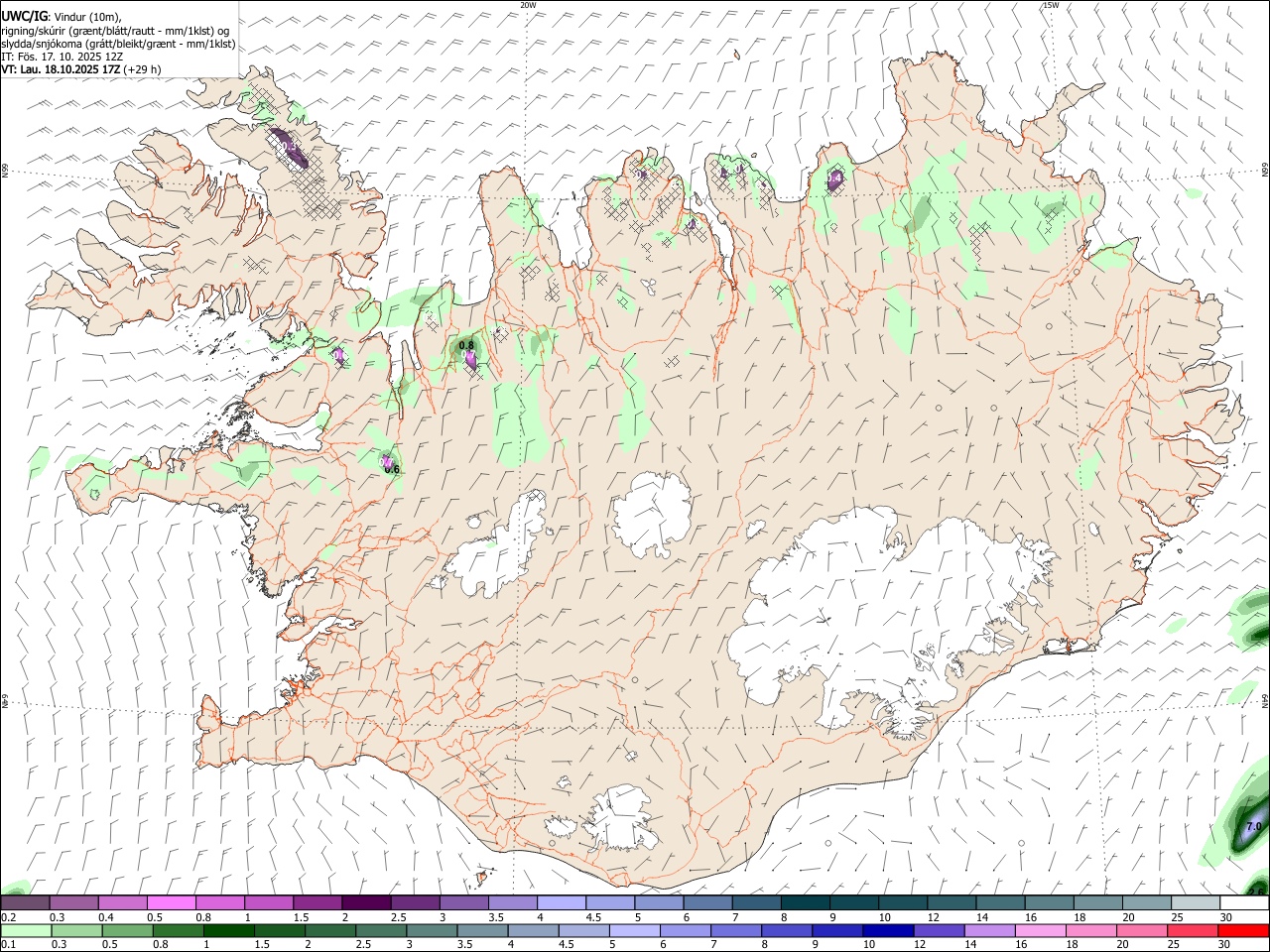Pick the snow legend swatch starting at 0.2
Image resolution: width=1270 pixels, height=952 pixels.
pos(25,903)
